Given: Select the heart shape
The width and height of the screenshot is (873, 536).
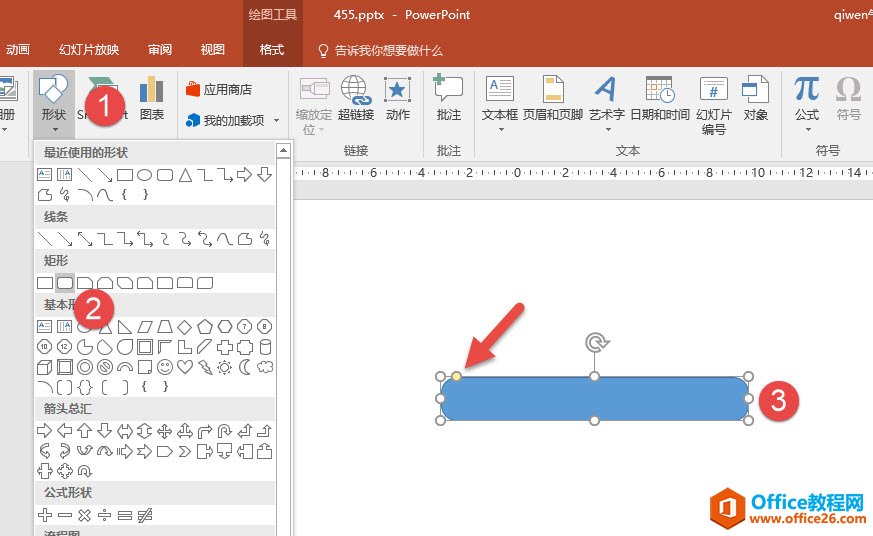Looking at the screenshot, I should (x=185, y=367).
